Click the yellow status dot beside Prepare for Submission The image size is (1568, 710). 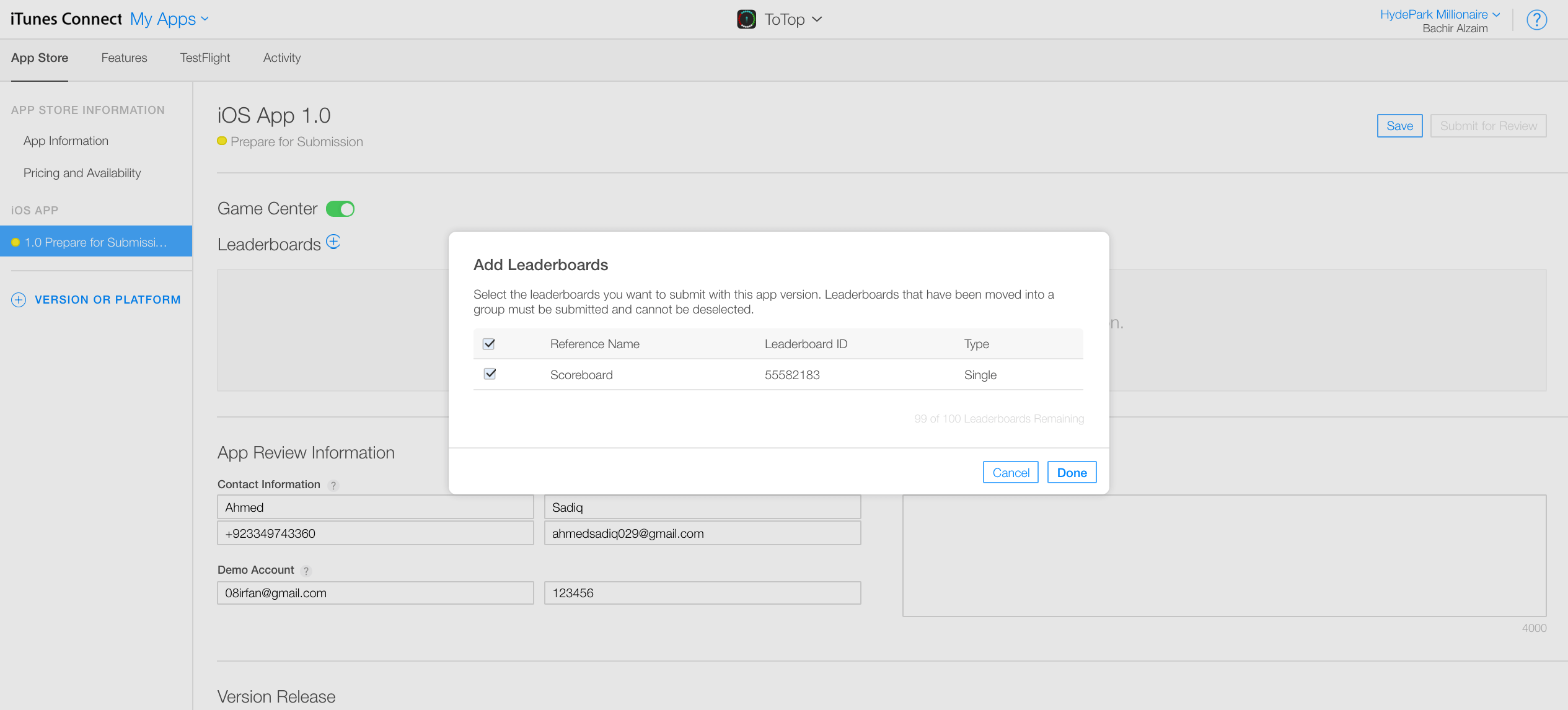click(x=222, y=141)
